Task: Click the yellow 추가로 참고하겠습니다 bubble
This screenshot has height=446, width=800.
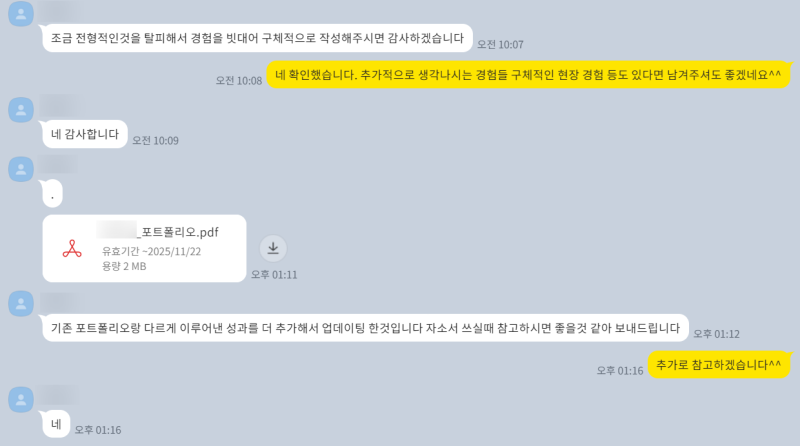Action: click(718, 364)
